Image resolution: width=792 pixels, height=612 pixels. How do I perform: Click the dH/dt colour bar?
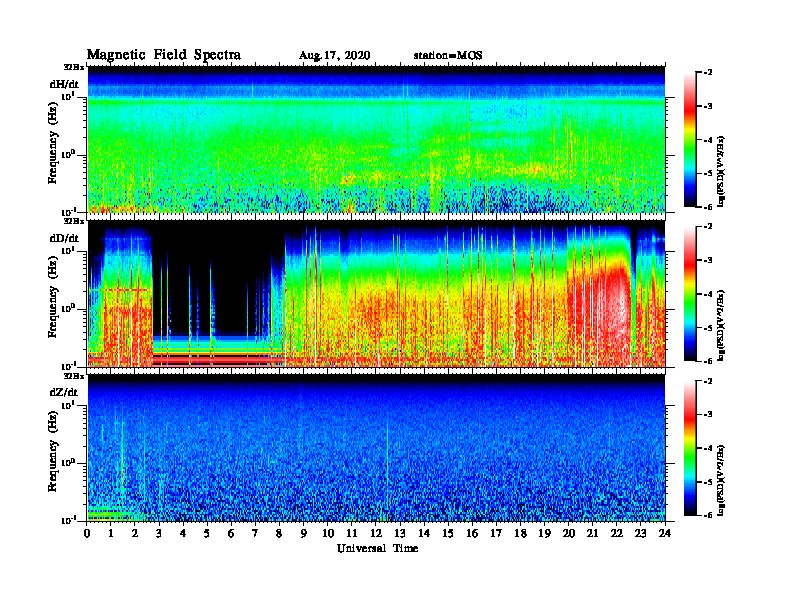(x=690, y=140)
